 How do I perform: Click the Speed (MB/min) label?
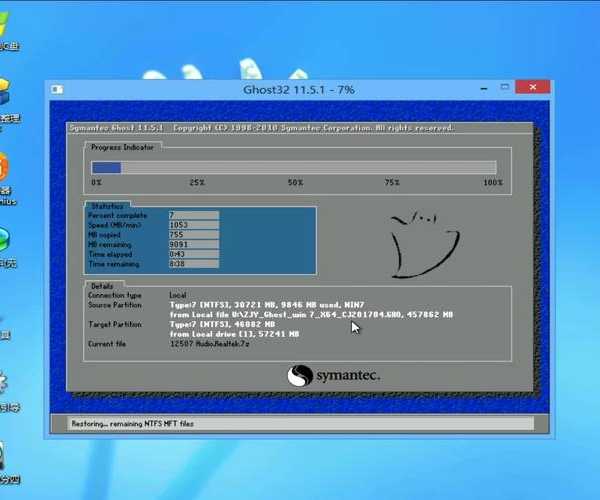115,225
